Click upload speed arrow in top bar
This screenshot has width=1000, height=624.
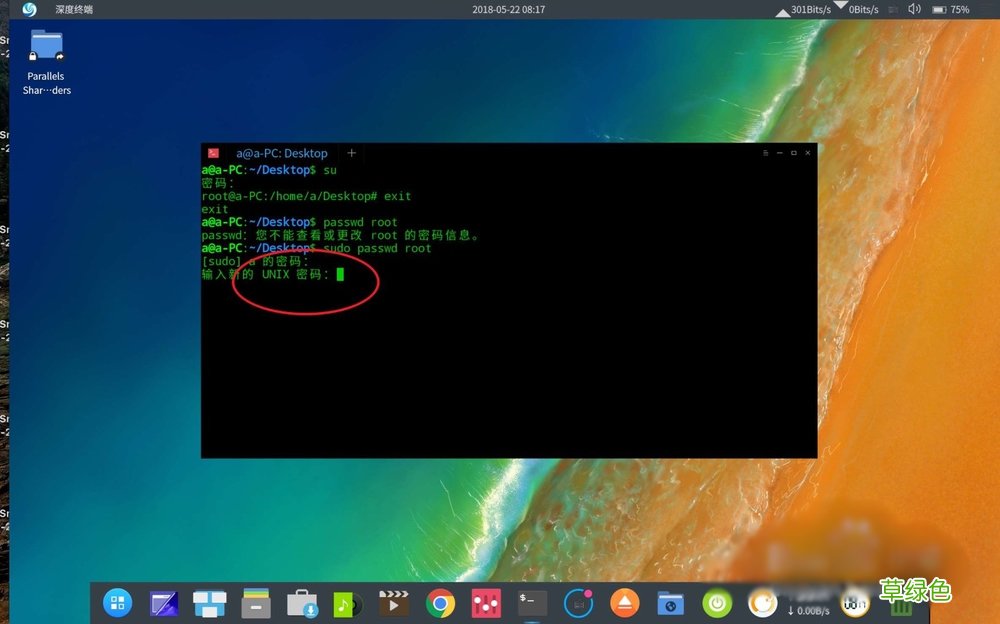point(781,12)
